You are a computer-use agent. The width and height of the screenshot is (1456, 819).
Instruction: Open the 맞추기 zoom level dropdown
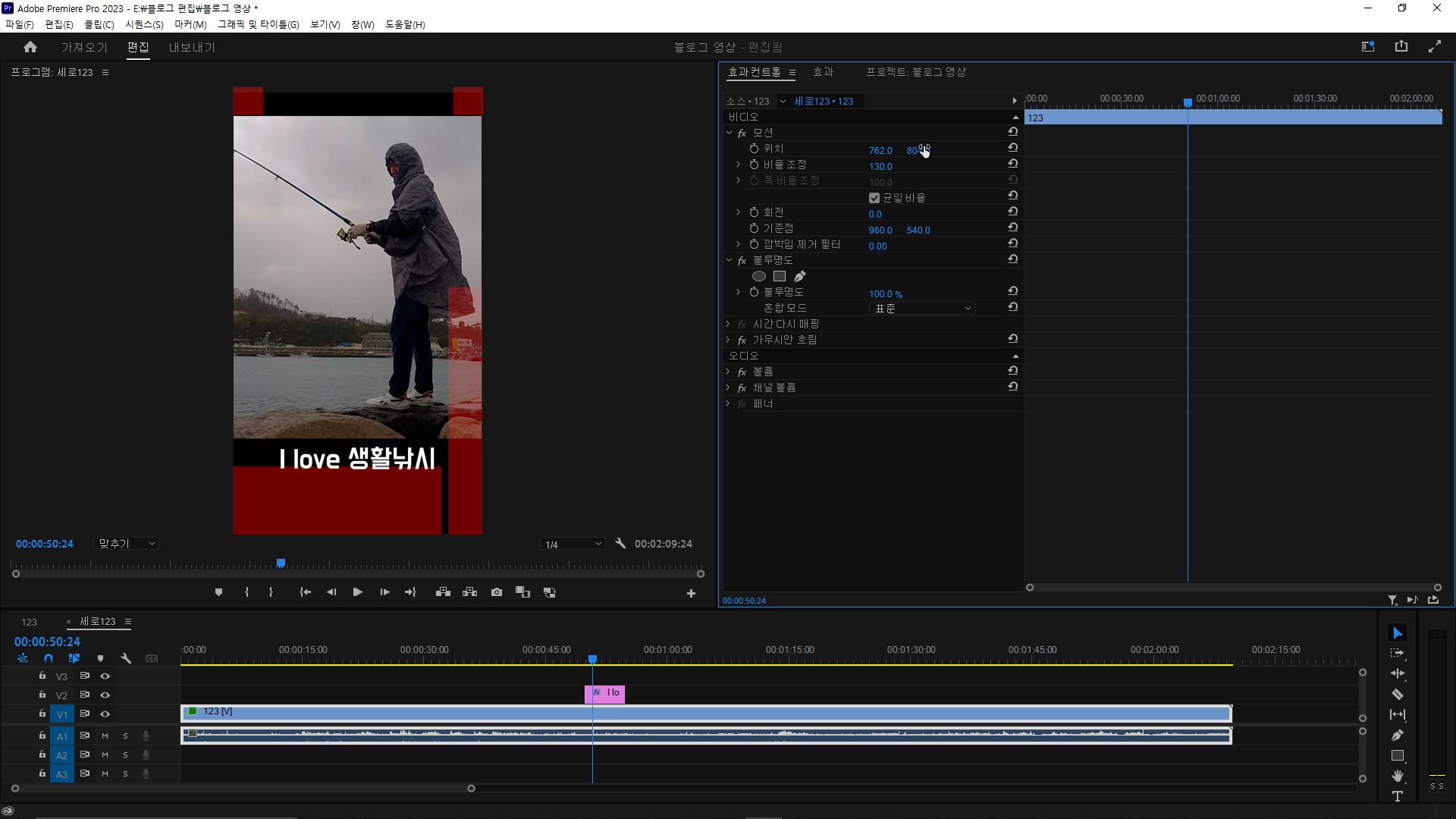point(126,544)
